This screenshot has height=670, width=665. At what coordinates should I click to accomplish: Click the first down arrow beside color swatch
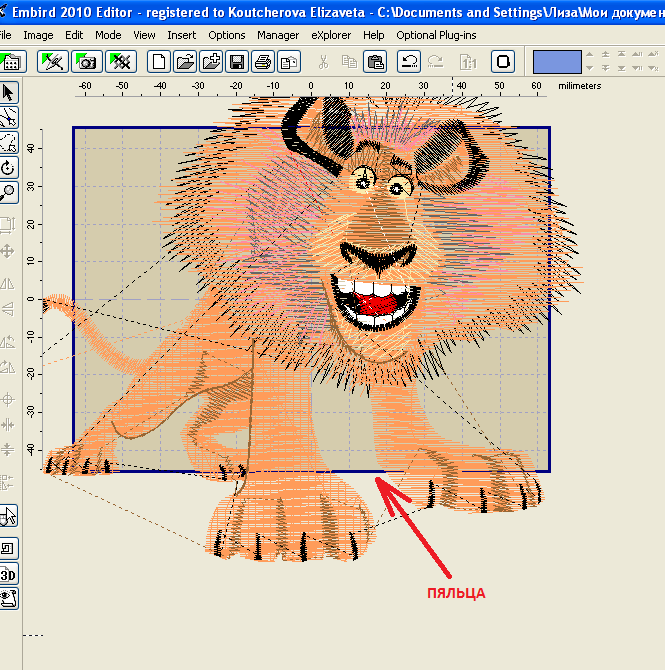click(x=589, y=68)
